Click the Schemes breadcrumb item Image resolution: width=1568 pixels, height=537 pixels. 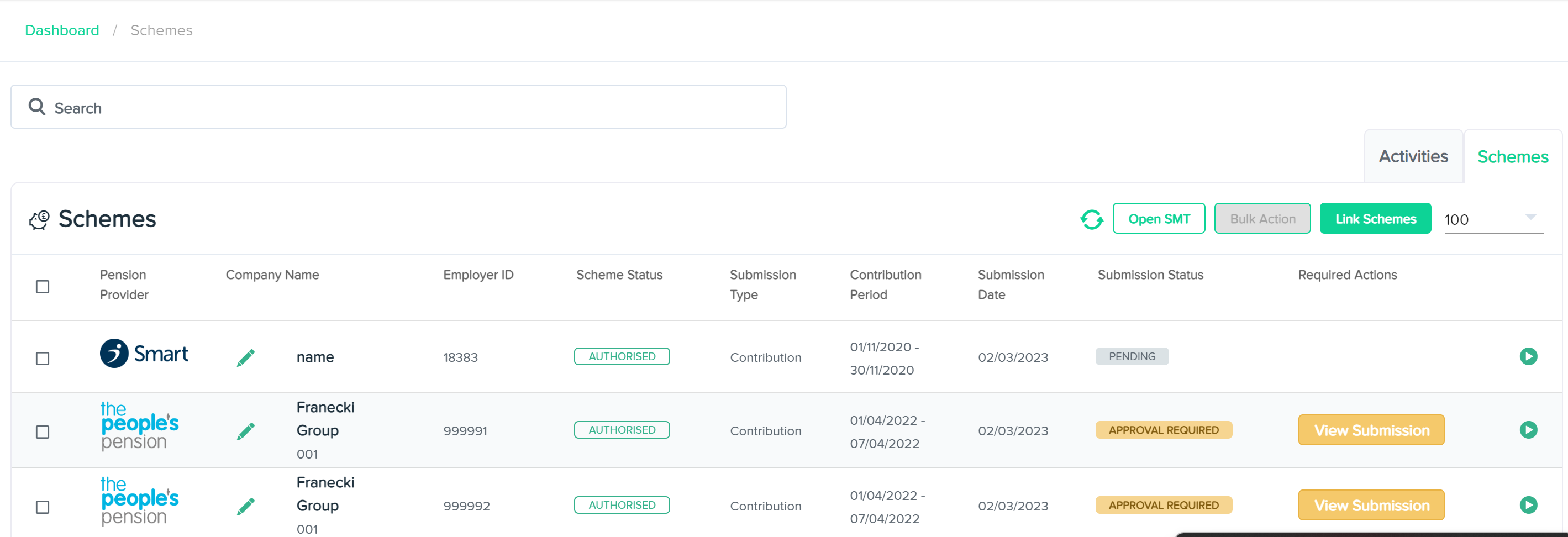tap(161, 30)
